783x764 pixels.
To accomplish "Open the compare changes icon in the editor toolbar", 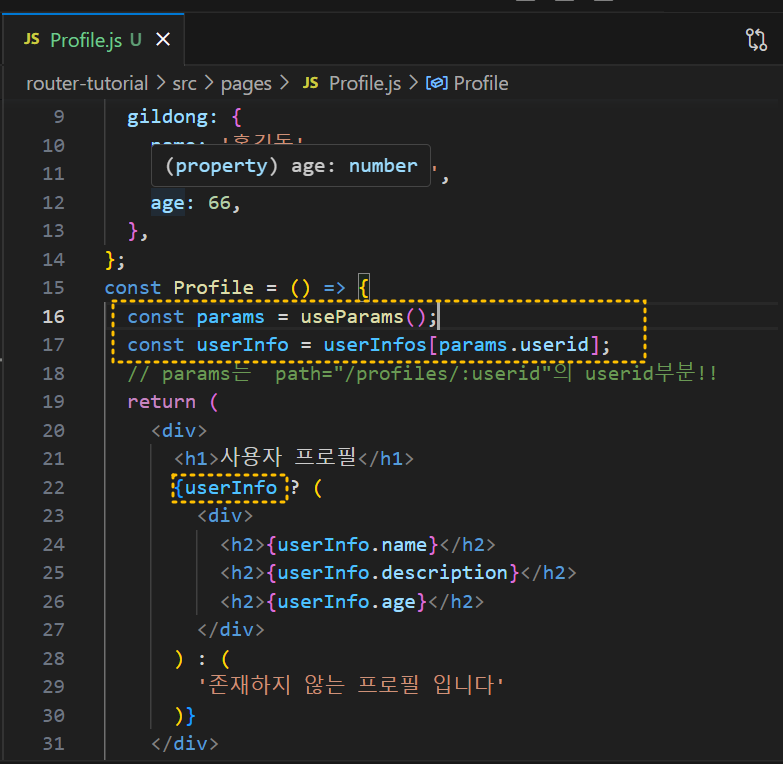I will tap(757, 39).
